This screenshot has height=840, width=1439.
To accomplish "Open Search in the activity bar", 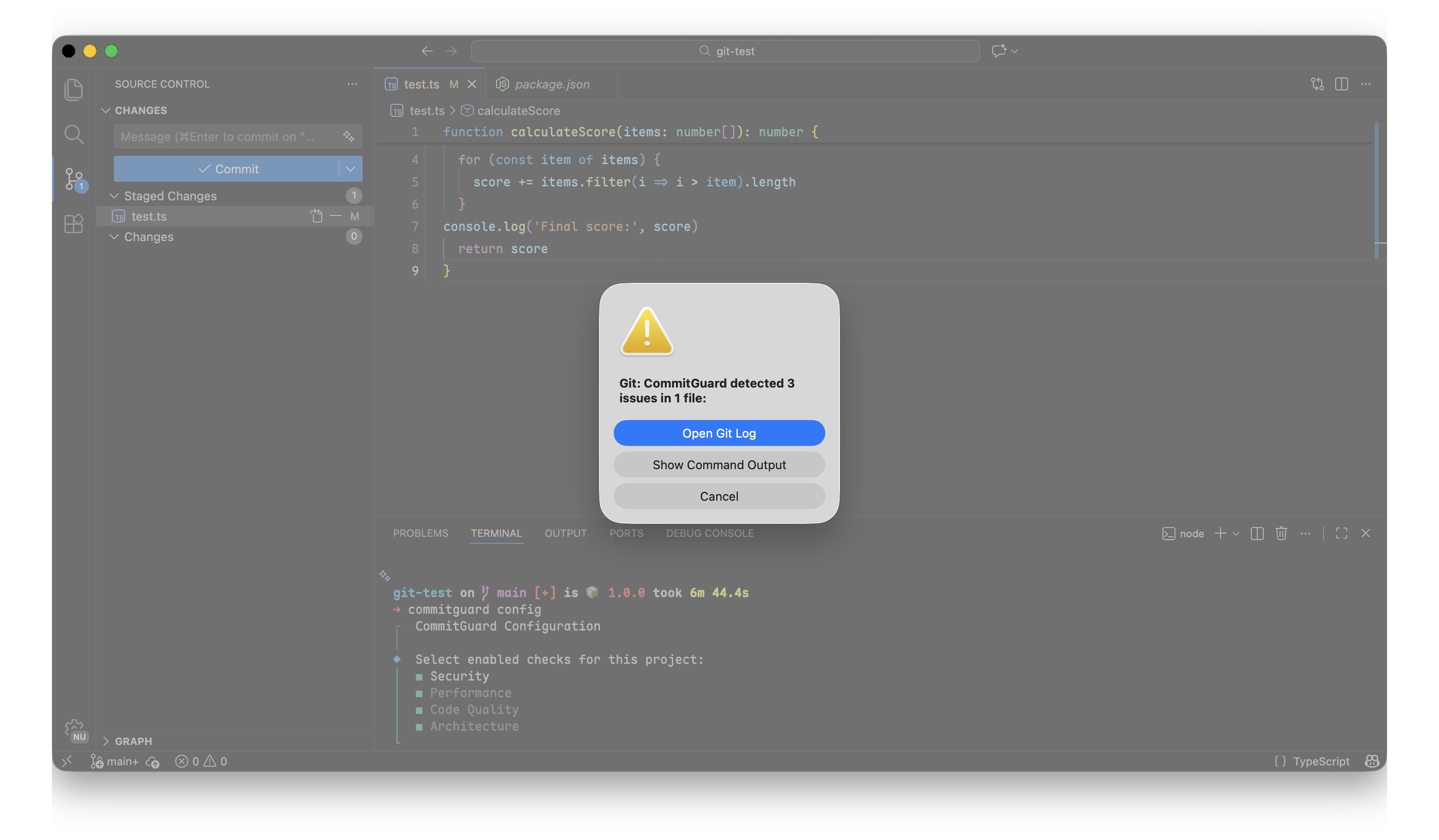I will (x=74, y=134).
